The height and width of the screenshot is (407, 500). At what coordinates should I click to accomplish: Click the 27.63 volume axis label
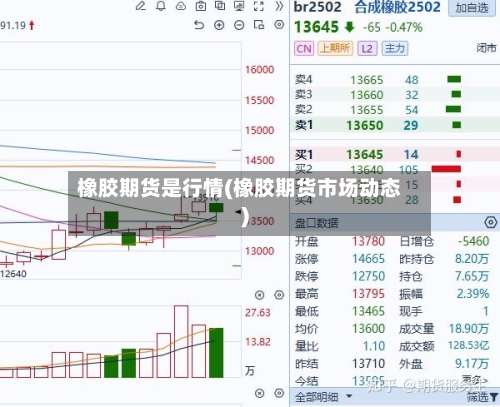[x=258, y=313]
